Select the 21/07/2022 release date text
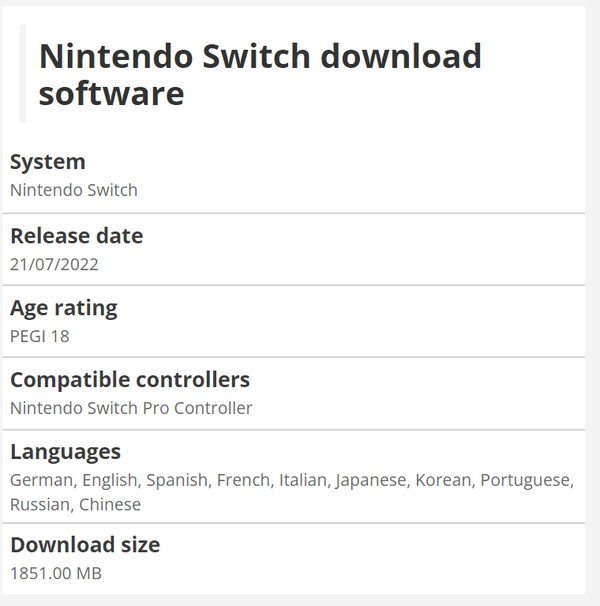The image size is (600, 606). pos(54,264)
